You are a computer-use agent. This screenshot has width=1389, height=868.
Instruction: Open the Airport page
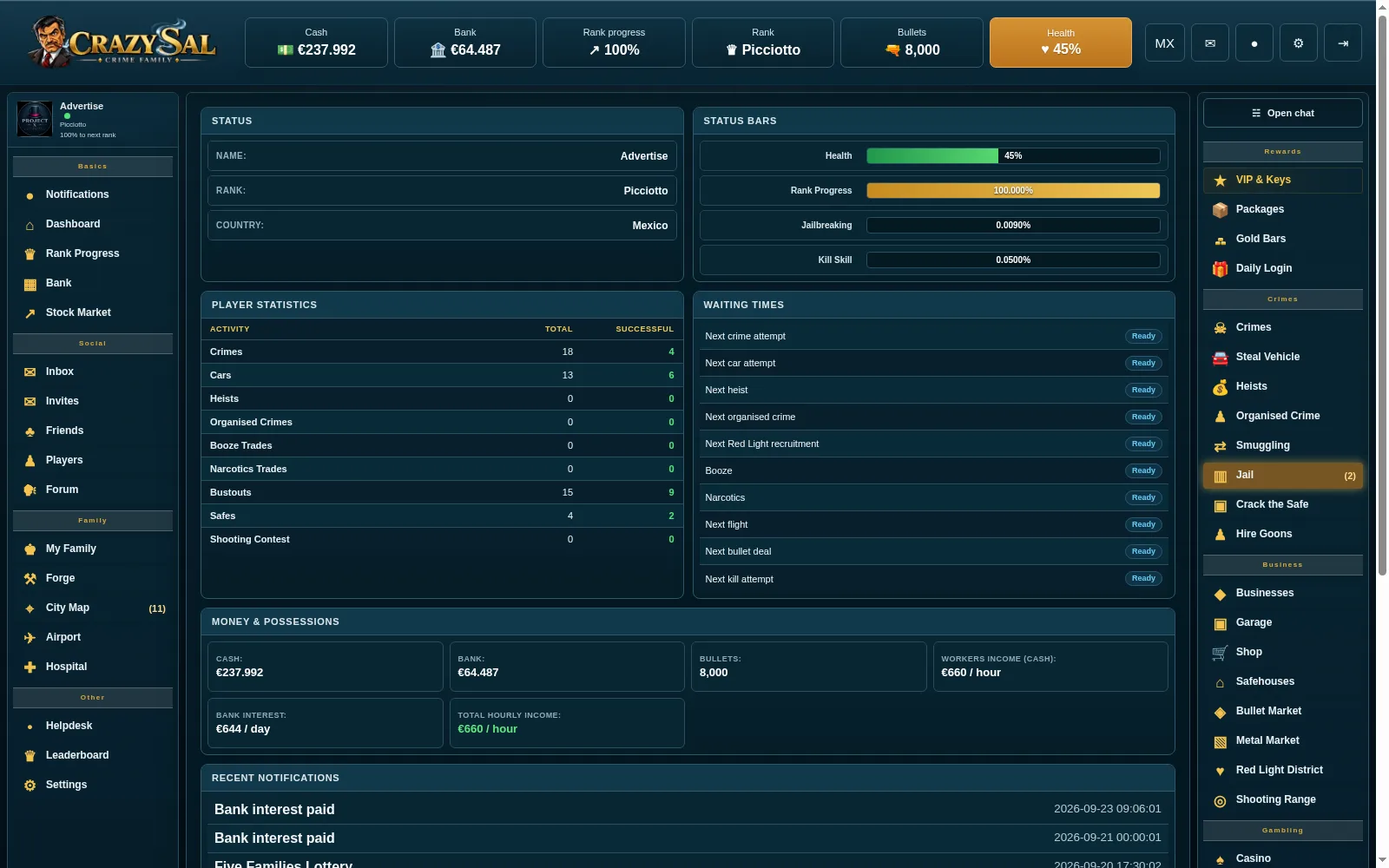click(x=93, y=637)
